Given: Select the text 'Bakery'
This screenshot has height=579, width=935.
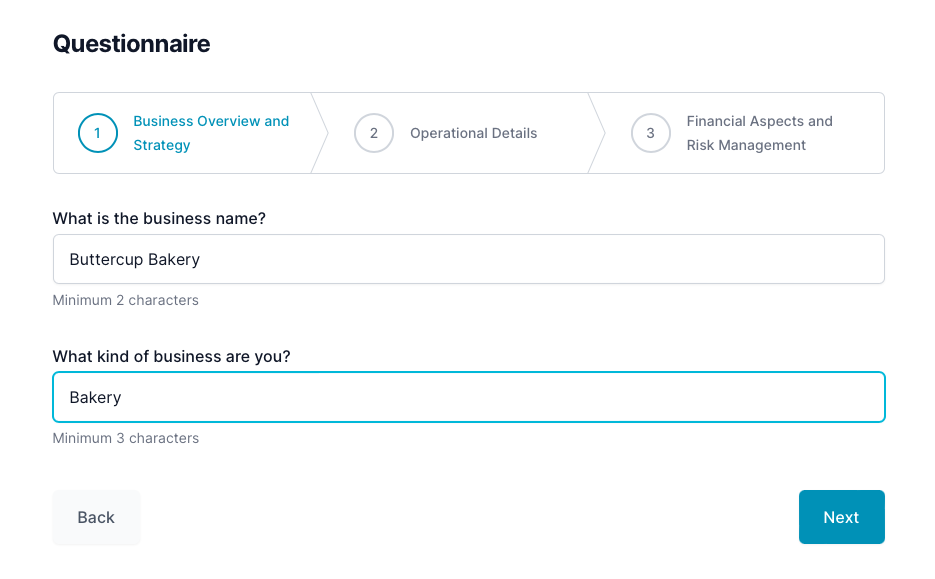Looking at the screenshot, I should [95, 397].
